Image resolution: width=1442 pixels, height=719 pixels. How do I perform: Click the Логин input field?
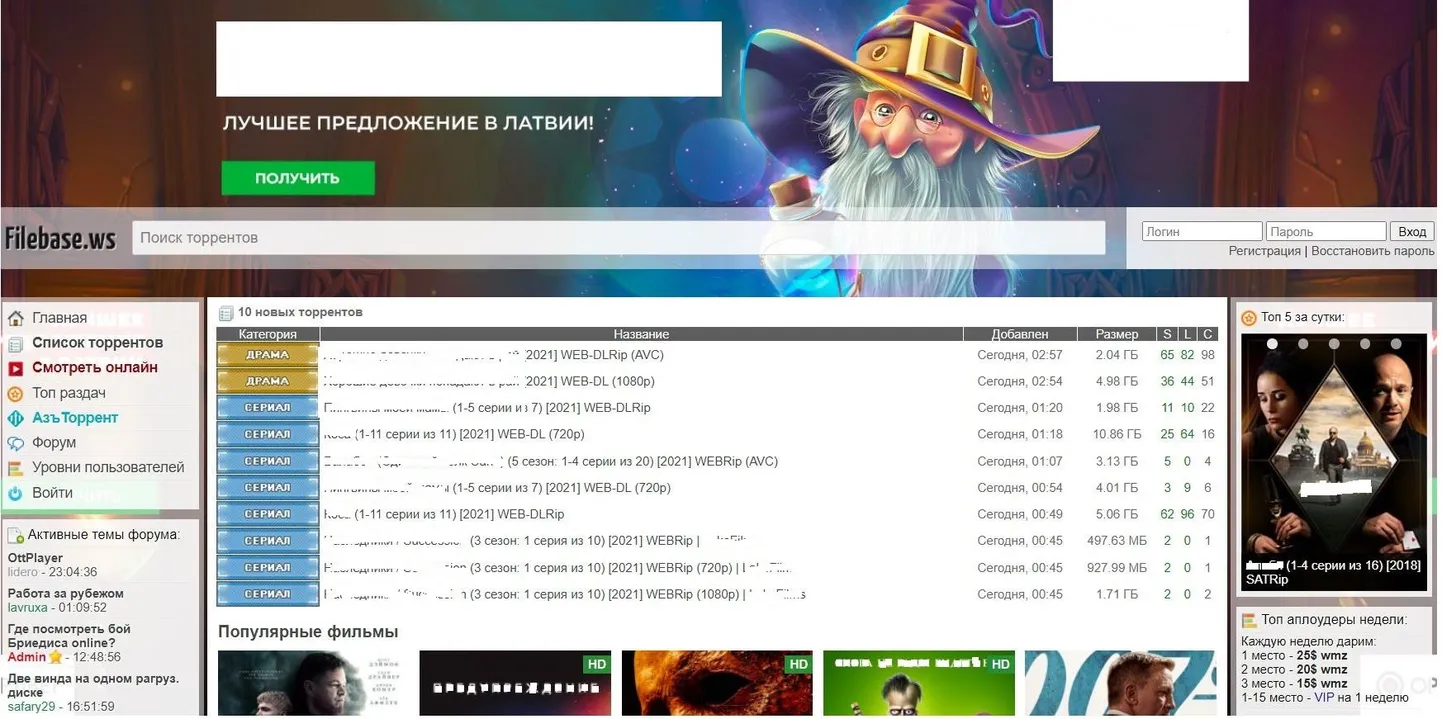coord(1202,232)
